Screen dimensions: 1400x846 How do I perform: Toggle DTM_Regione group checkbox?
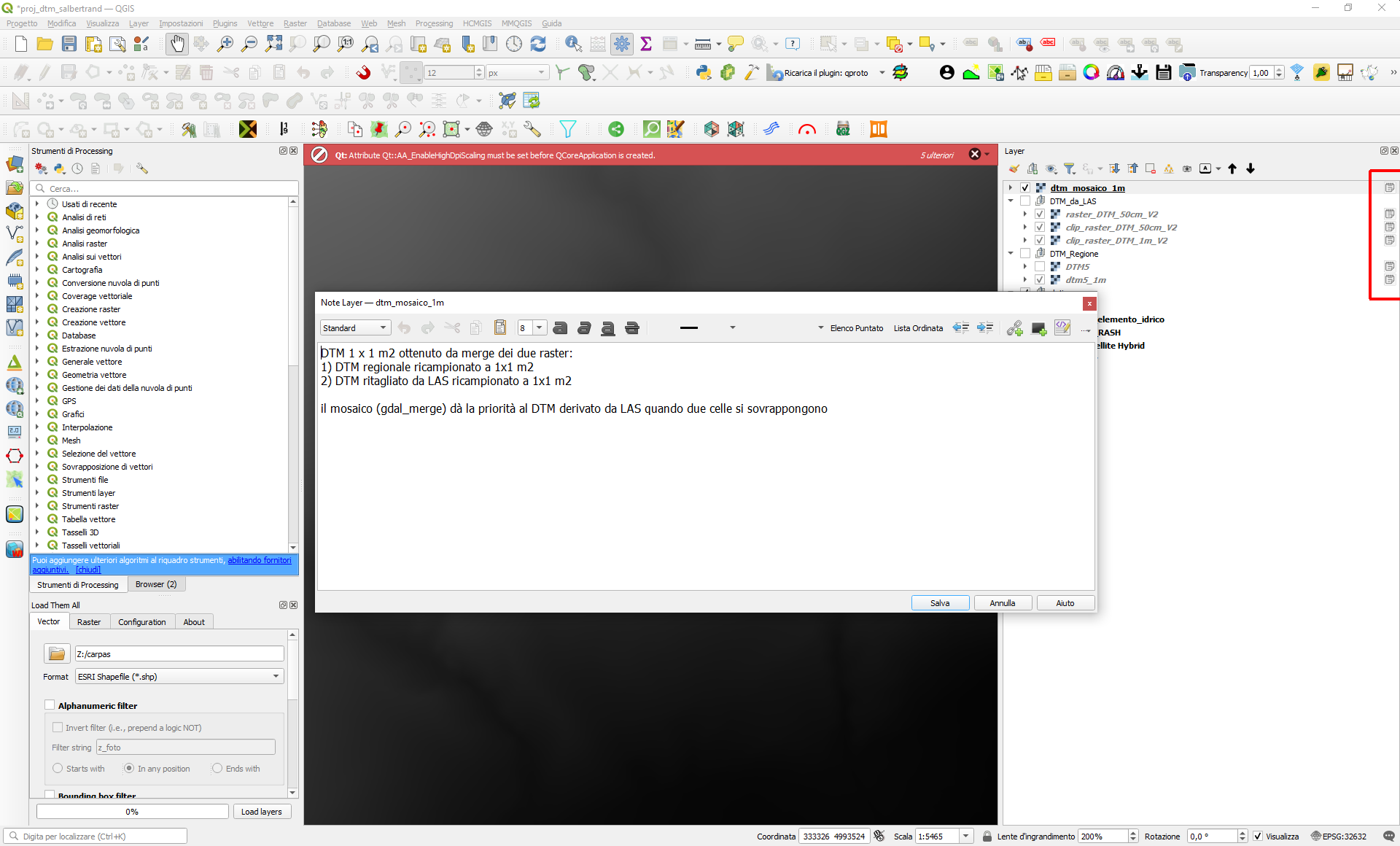click(x=1025, y=253)
